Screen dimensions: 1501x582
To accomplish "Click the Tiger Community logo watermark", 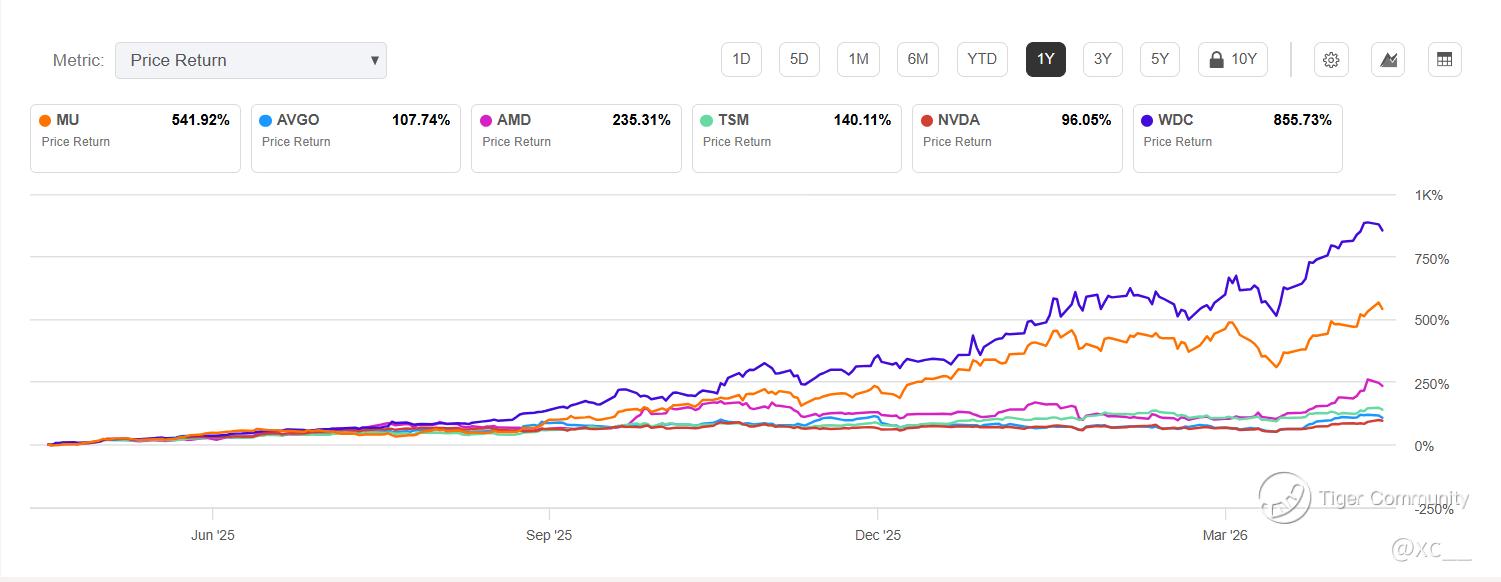I will point(1284,497).
